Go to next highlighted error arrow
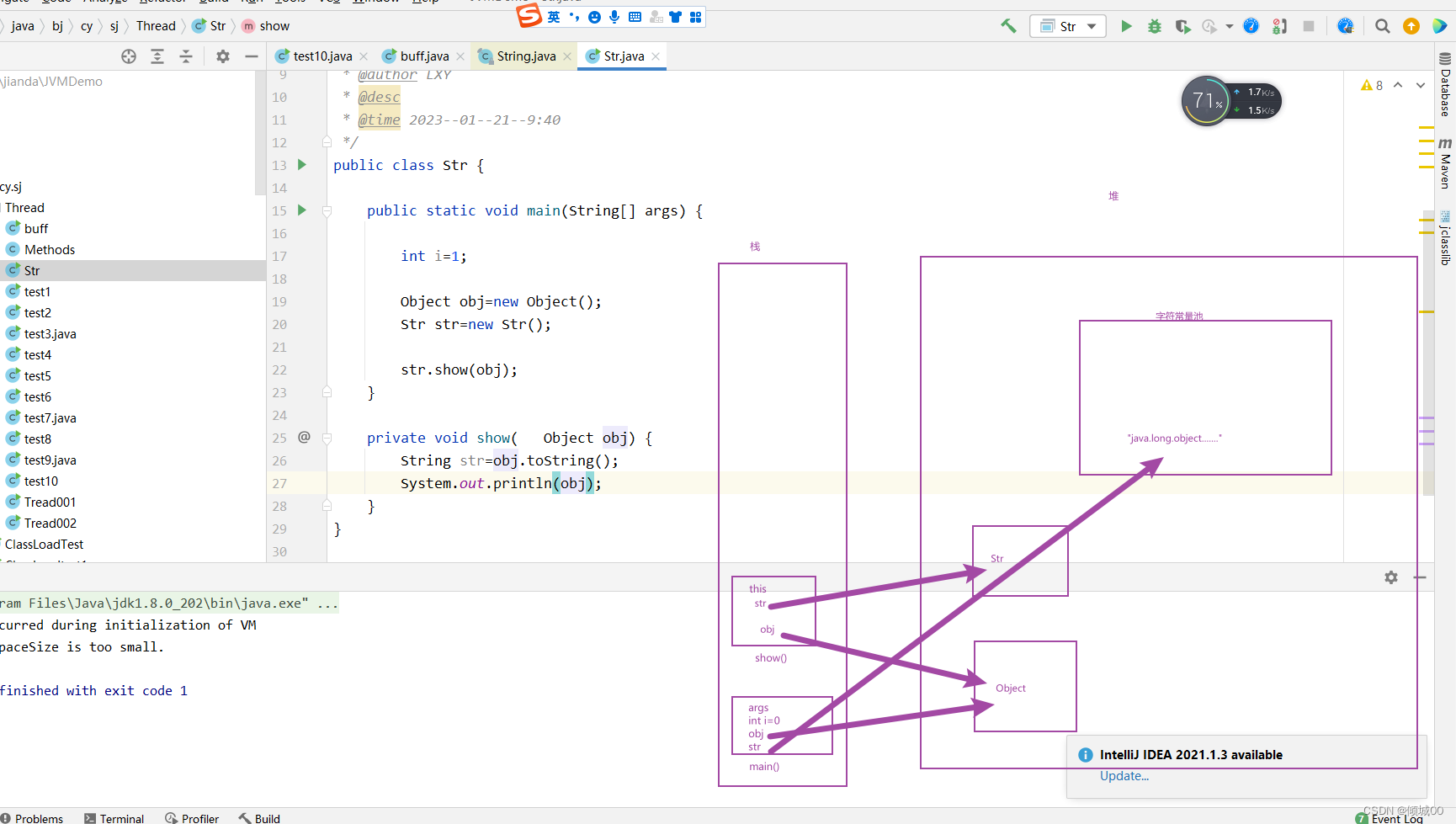 click(1421, 85)
